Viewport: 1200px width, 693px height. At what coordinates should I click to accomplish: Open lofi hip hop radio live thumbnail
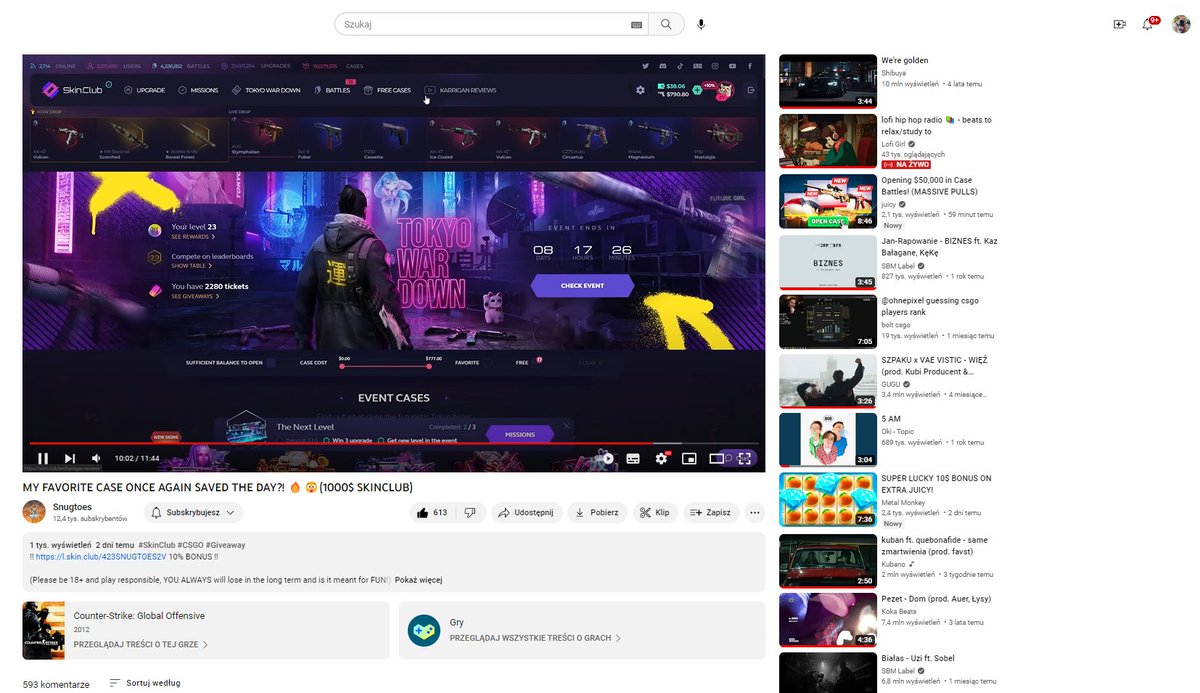coord(828,140)
